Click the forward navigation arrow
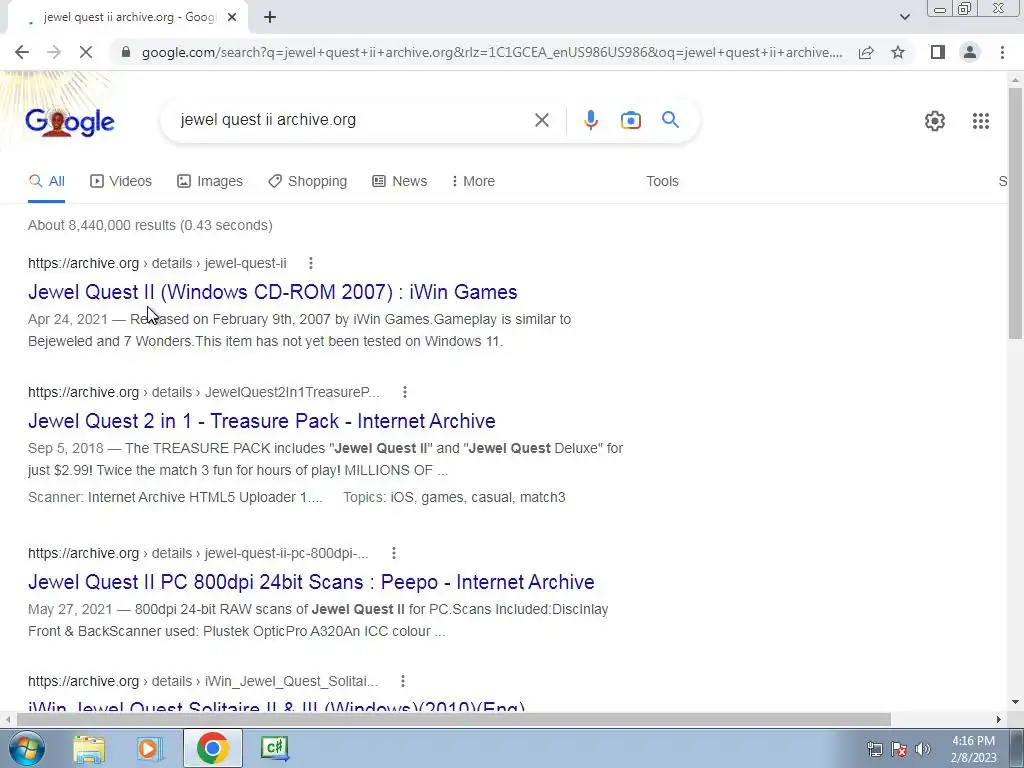The height and width of the screenshot is (768, 1024). tap(54, 52)
